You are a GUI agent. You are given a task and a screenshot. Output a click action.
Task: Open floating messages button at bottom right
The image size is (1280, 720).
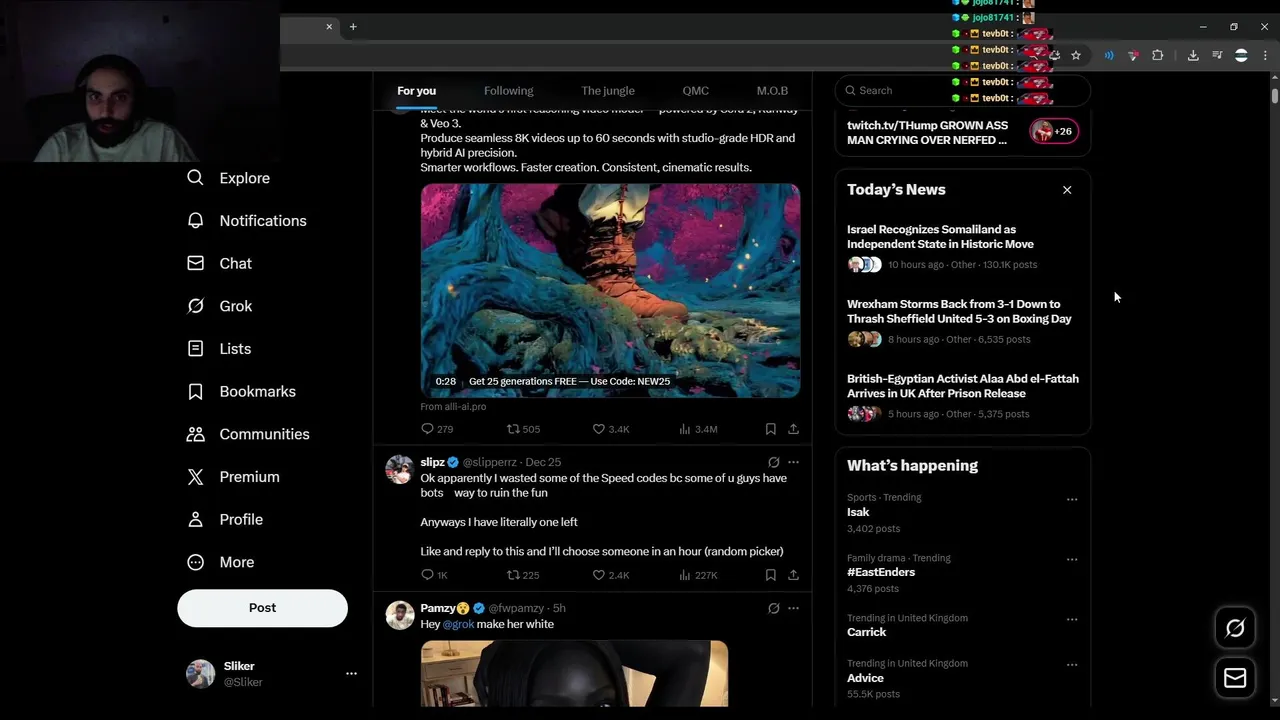pyautogui.click(x=1235, y=678)
